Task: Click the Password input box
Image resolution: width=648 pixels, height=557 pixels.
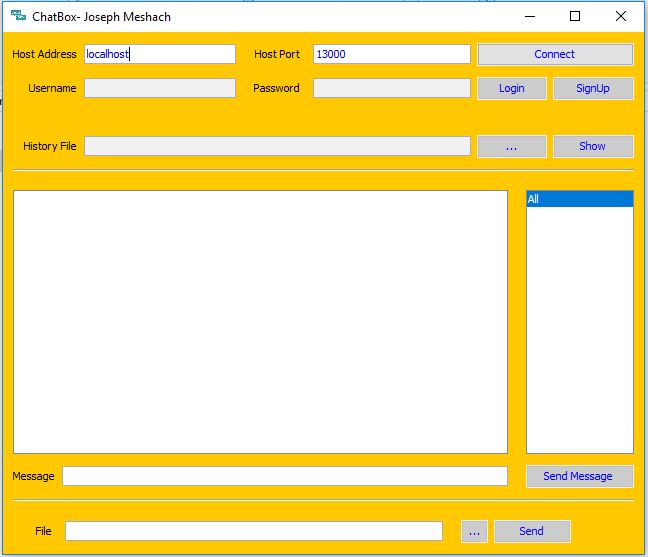Action: [391, 88]
